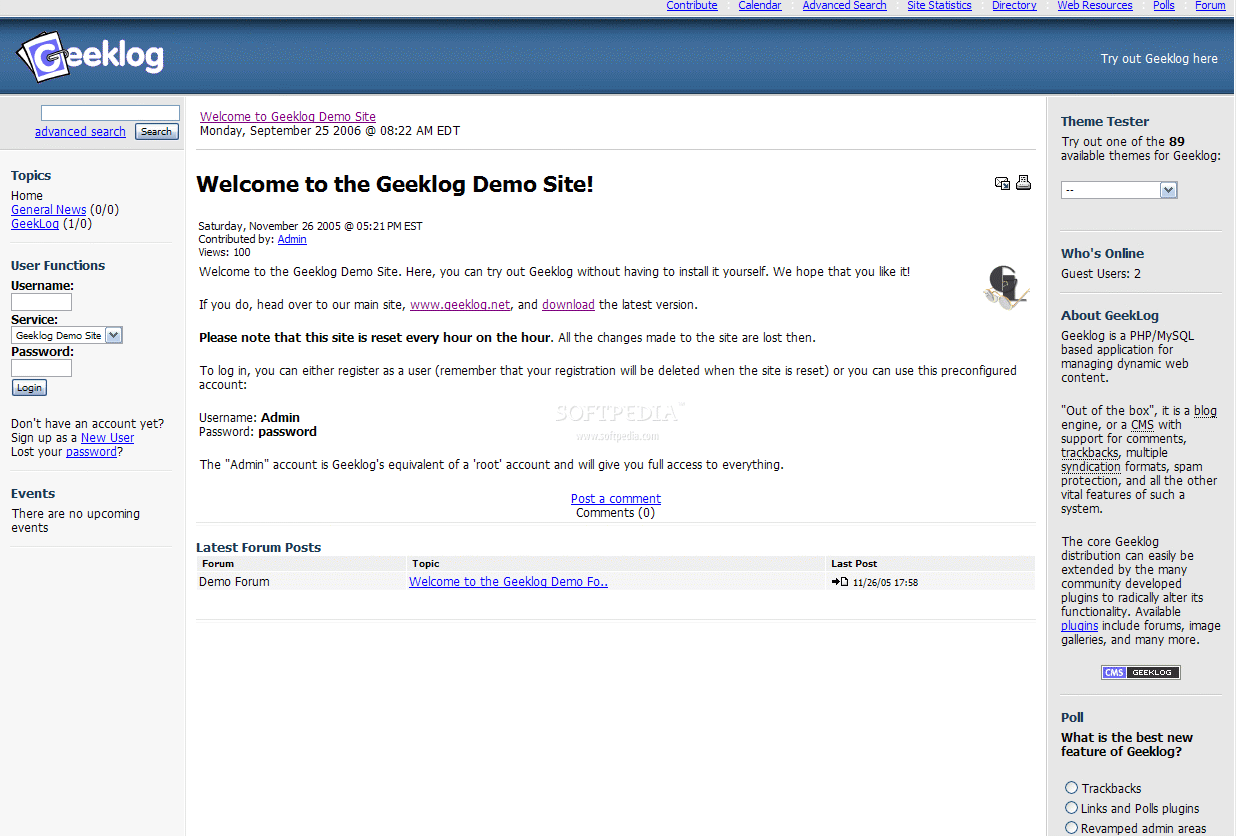Open the Post a comment link
The width and height of the screenshot is (1237, 836).
click(616, 499)
